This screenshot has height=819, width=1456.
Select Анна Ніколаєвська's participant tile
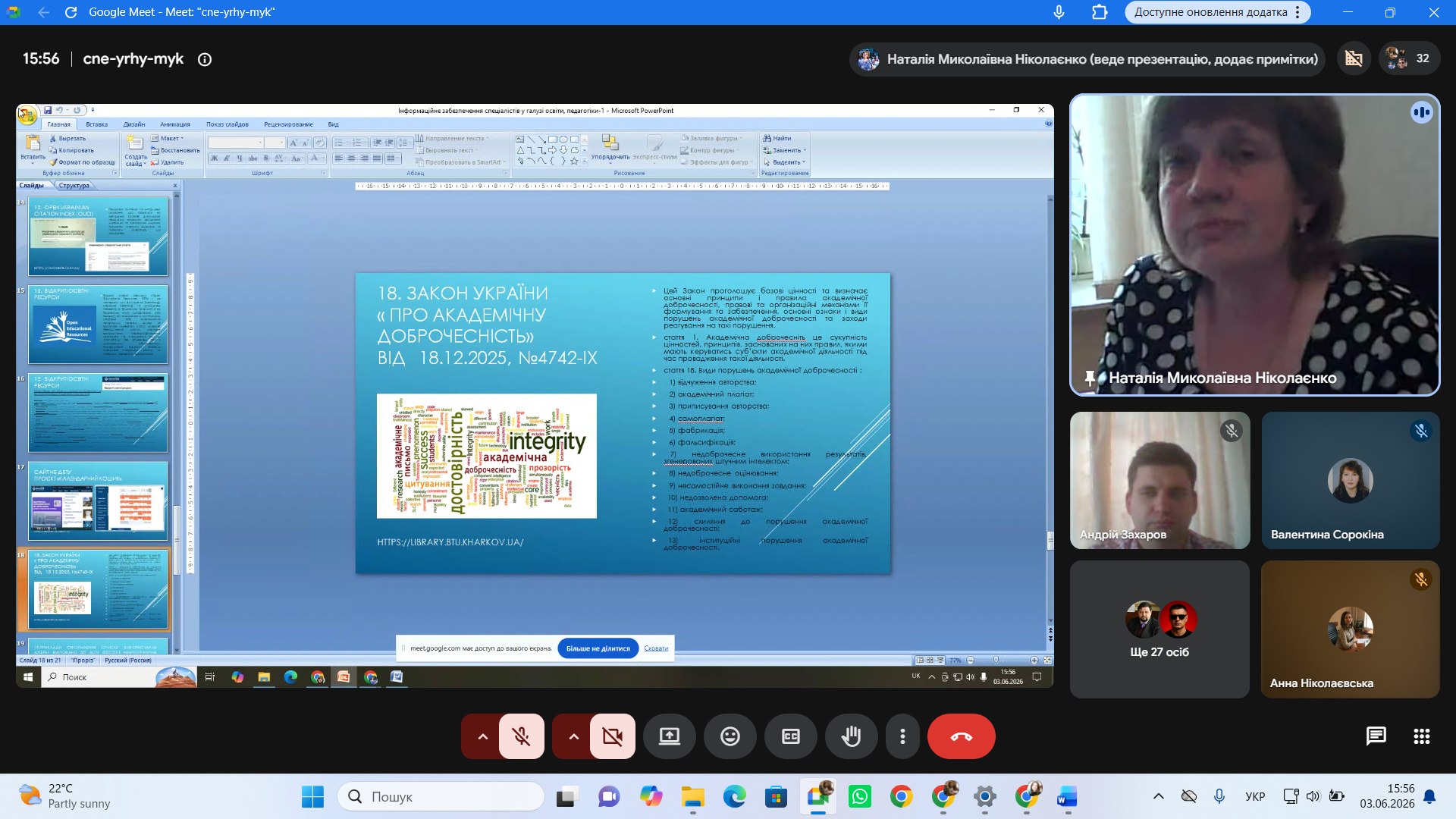(x=1350, y=629)
